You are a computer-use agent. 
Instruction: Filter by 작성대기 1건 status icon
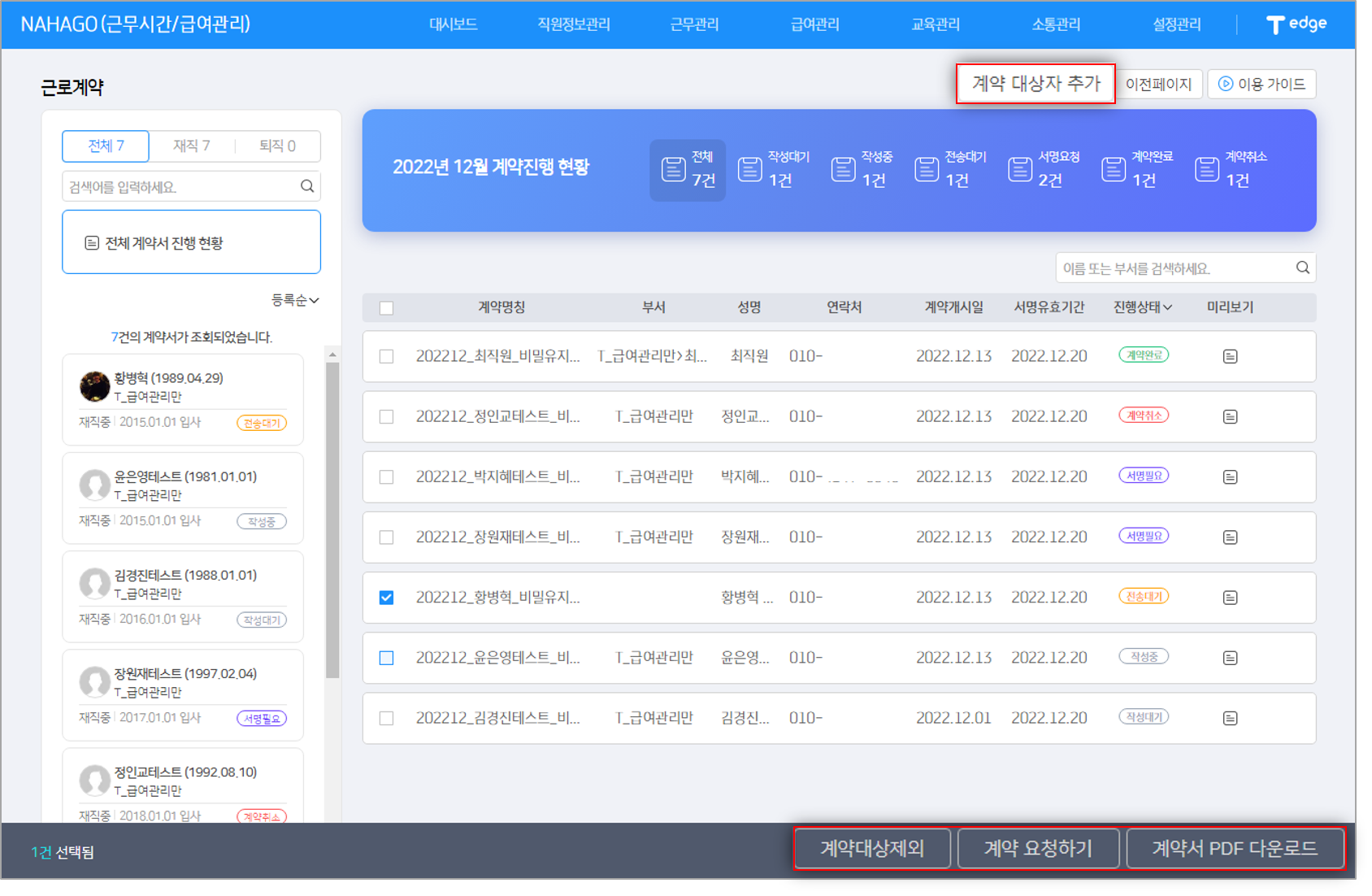773,169
